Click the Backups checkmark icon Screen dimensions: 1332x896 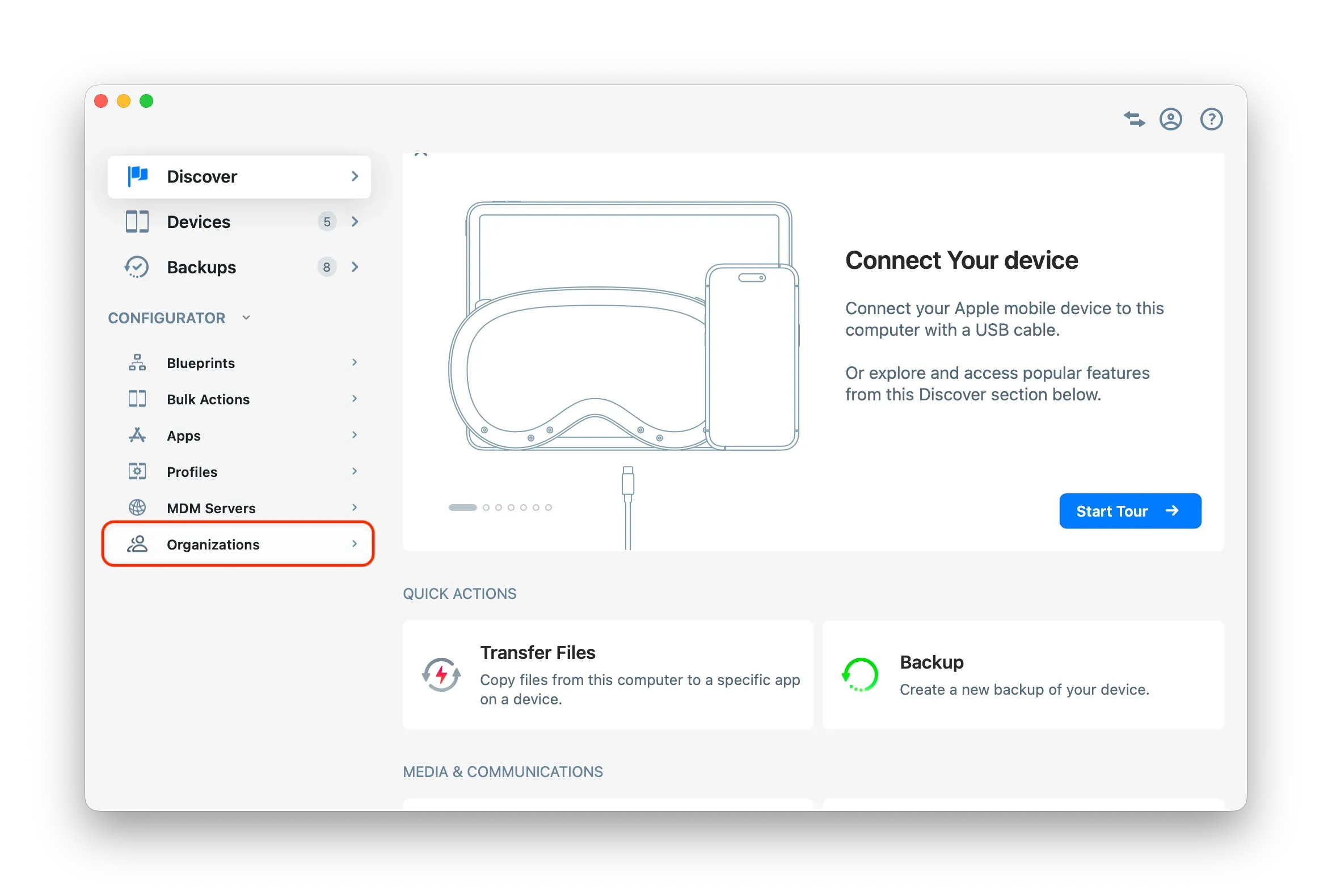137,267
